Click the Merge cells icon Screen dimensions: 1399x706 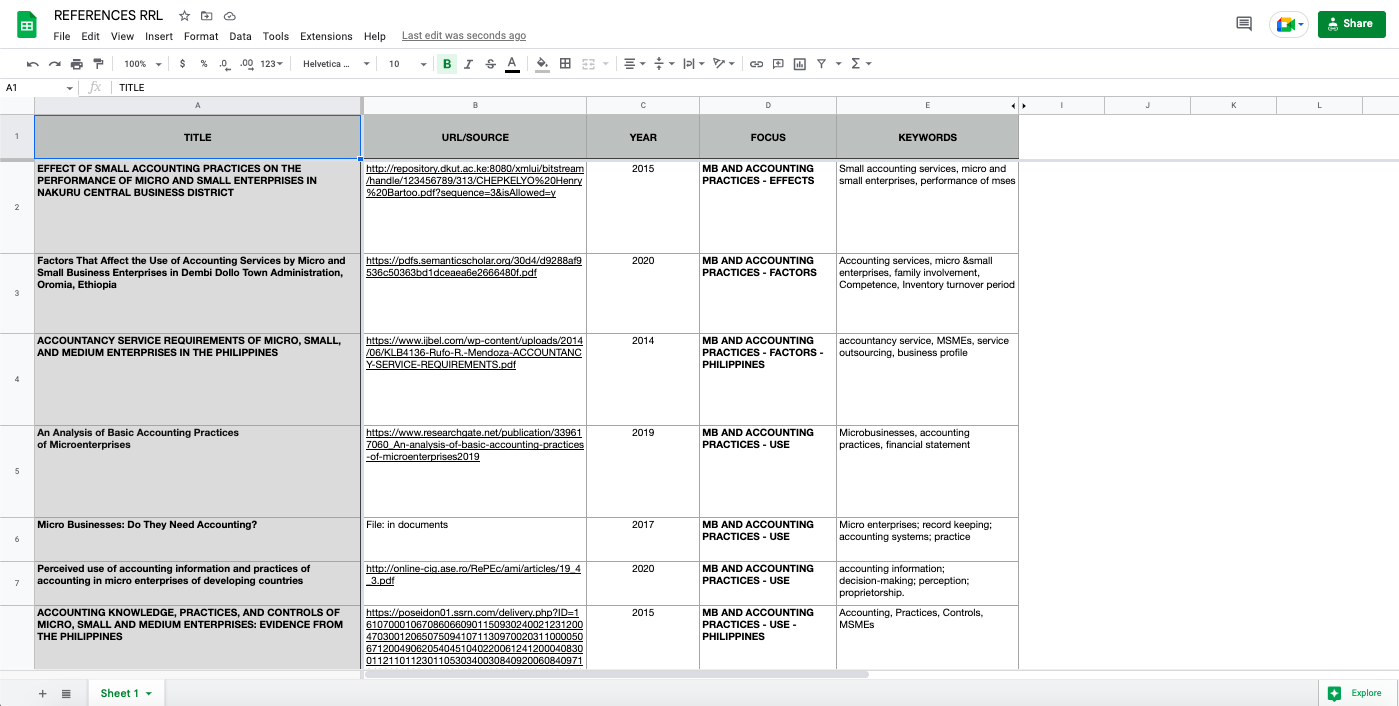point(589,64)
